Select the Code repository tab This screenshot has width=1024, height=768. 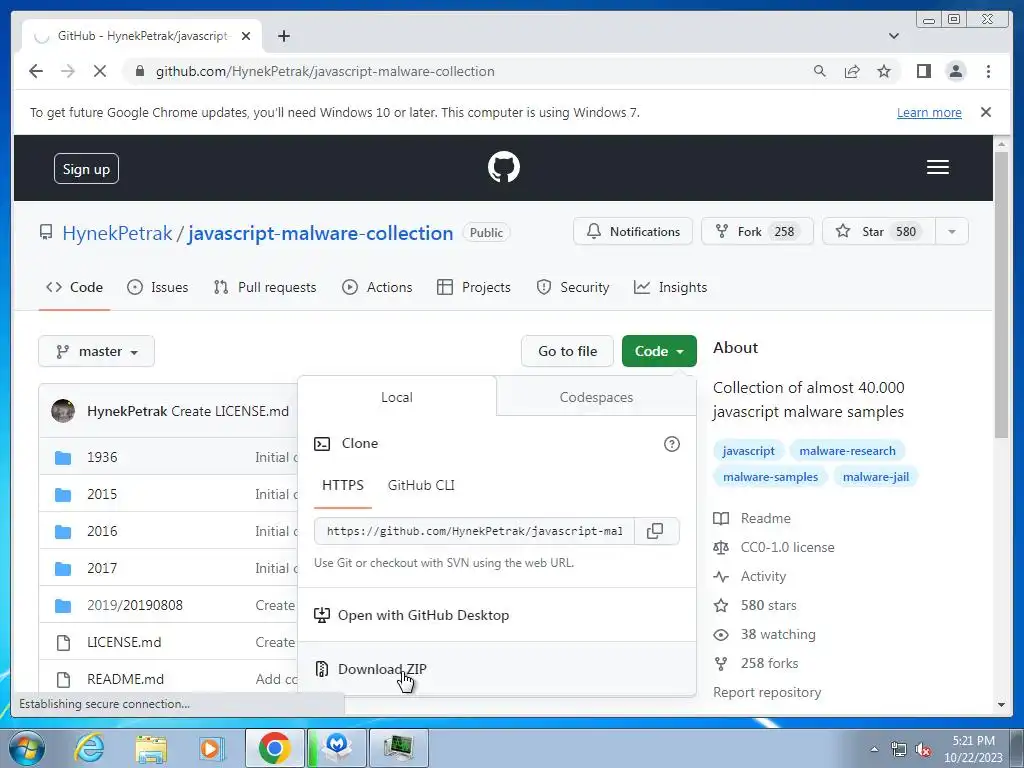[74, 287]
